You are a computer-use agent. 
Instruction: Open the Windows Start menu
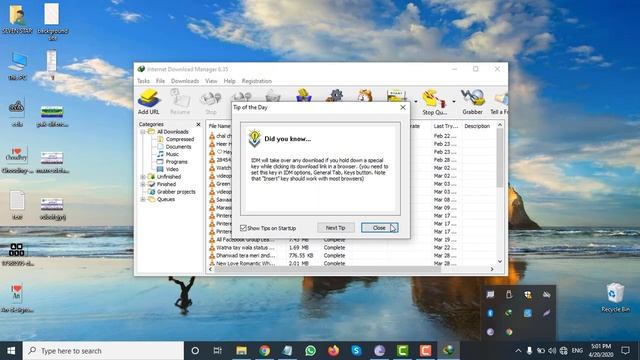11,351
